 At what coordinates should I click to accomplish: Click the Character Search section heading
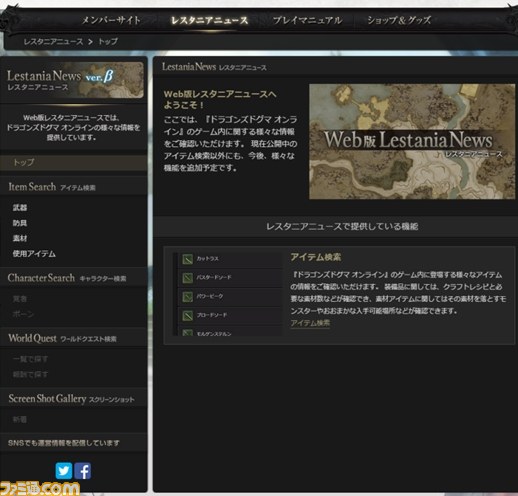pyautogui.click(x=67, y=278)
